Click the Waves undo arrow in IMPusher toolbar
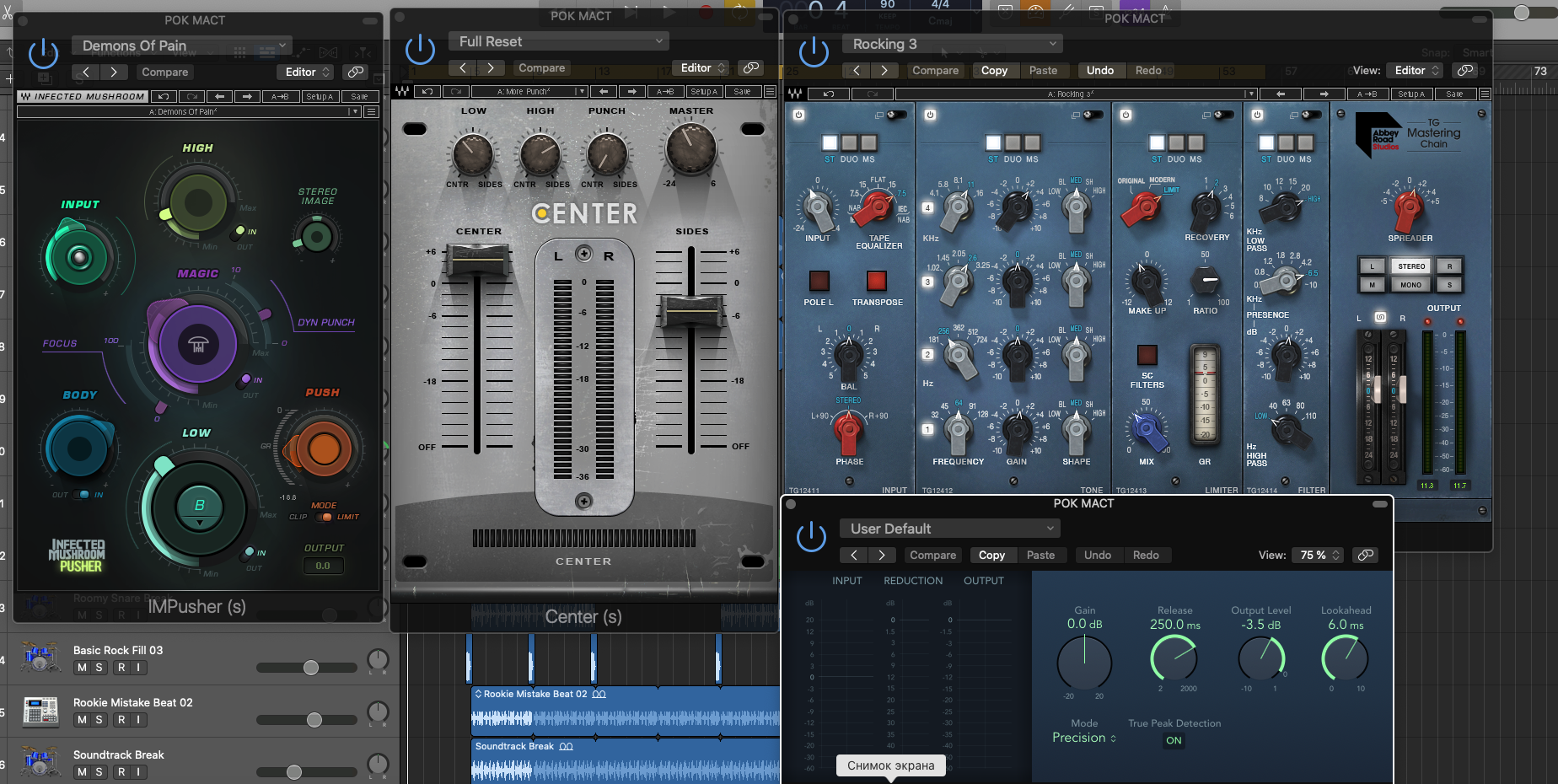Viewport: 1558px width, 784px height. (164, 97)
